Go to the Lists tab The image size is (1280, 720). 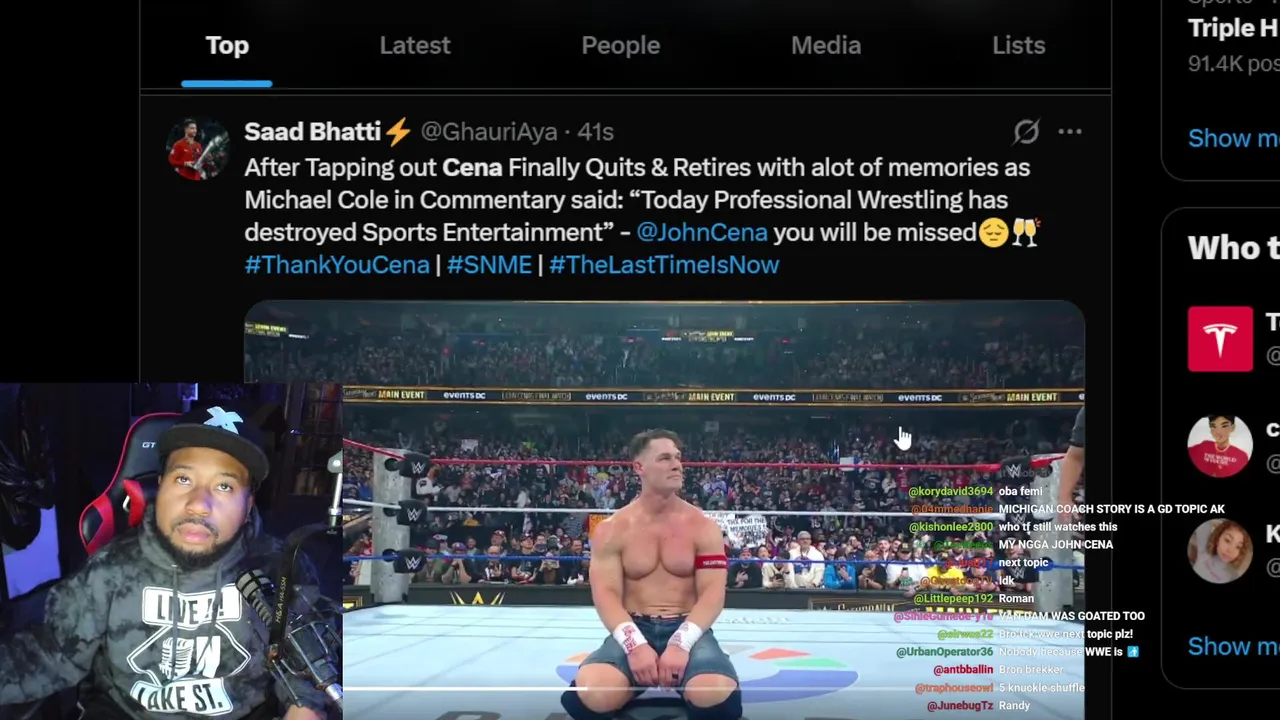tap(1018, 46)
